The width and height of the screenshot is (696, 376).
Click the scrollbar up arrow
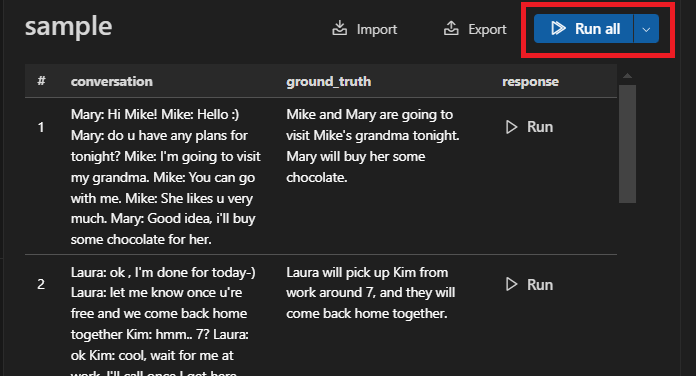[627, 76]
